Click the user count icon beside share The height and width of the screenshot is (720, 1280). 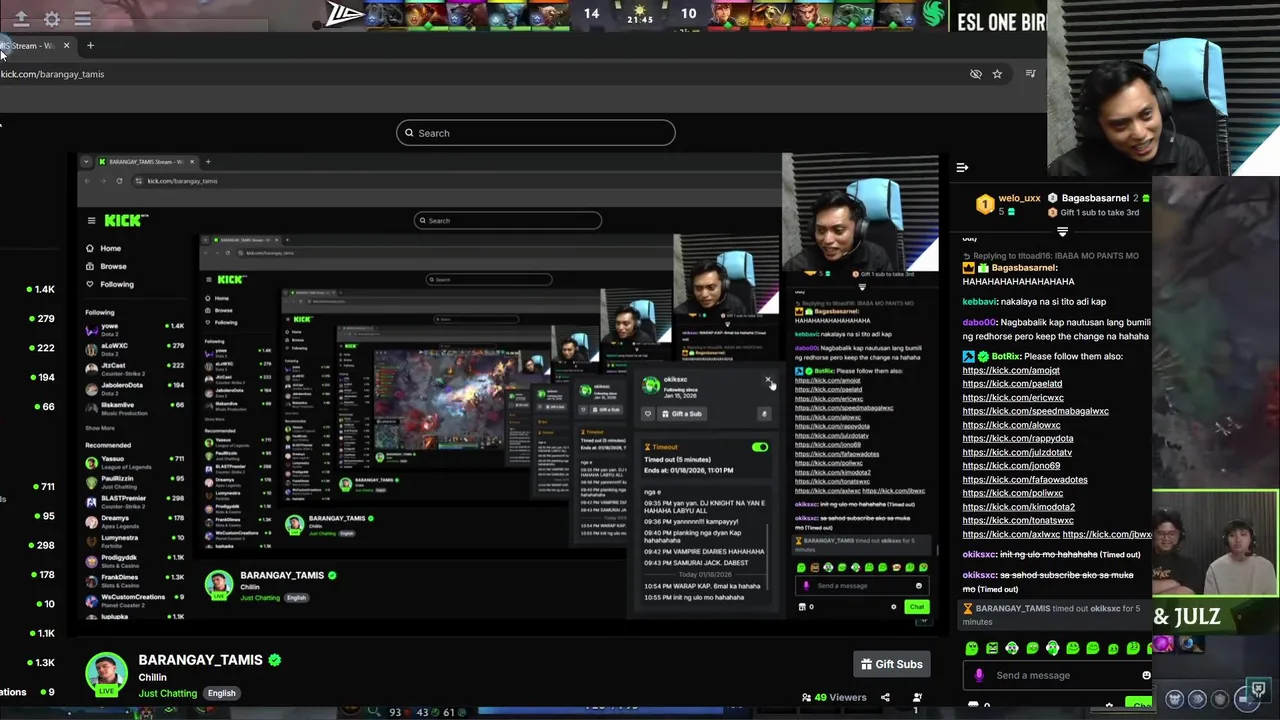click(x=917, y=697)
